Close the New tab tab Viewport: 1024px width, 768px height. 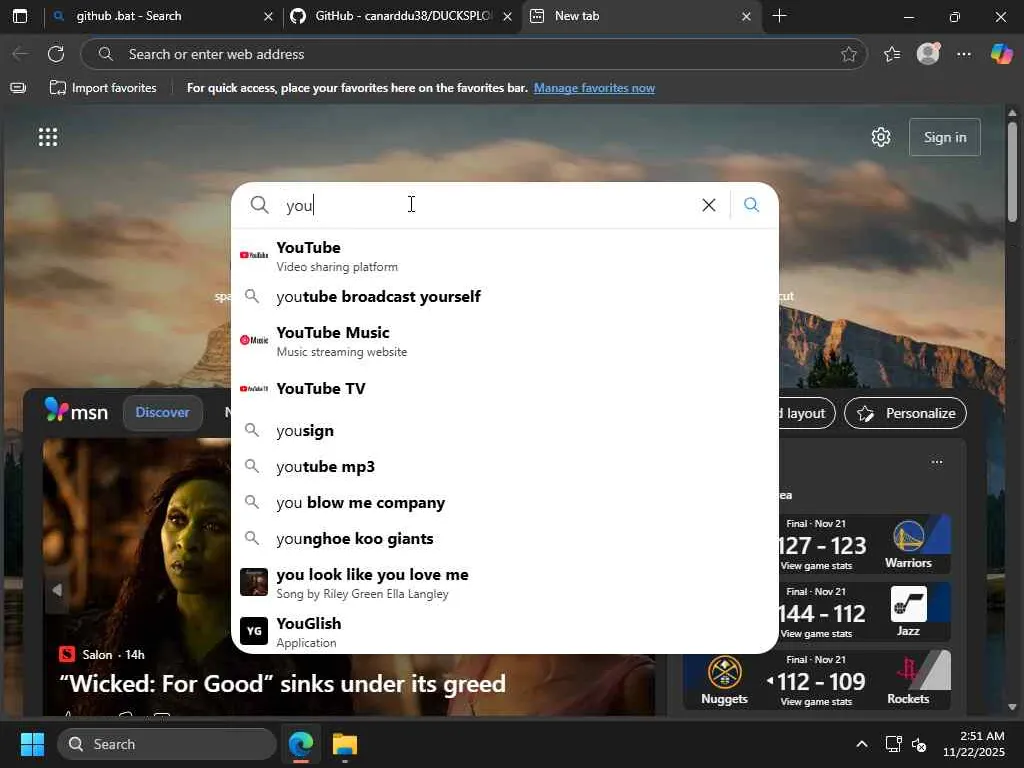746,16
